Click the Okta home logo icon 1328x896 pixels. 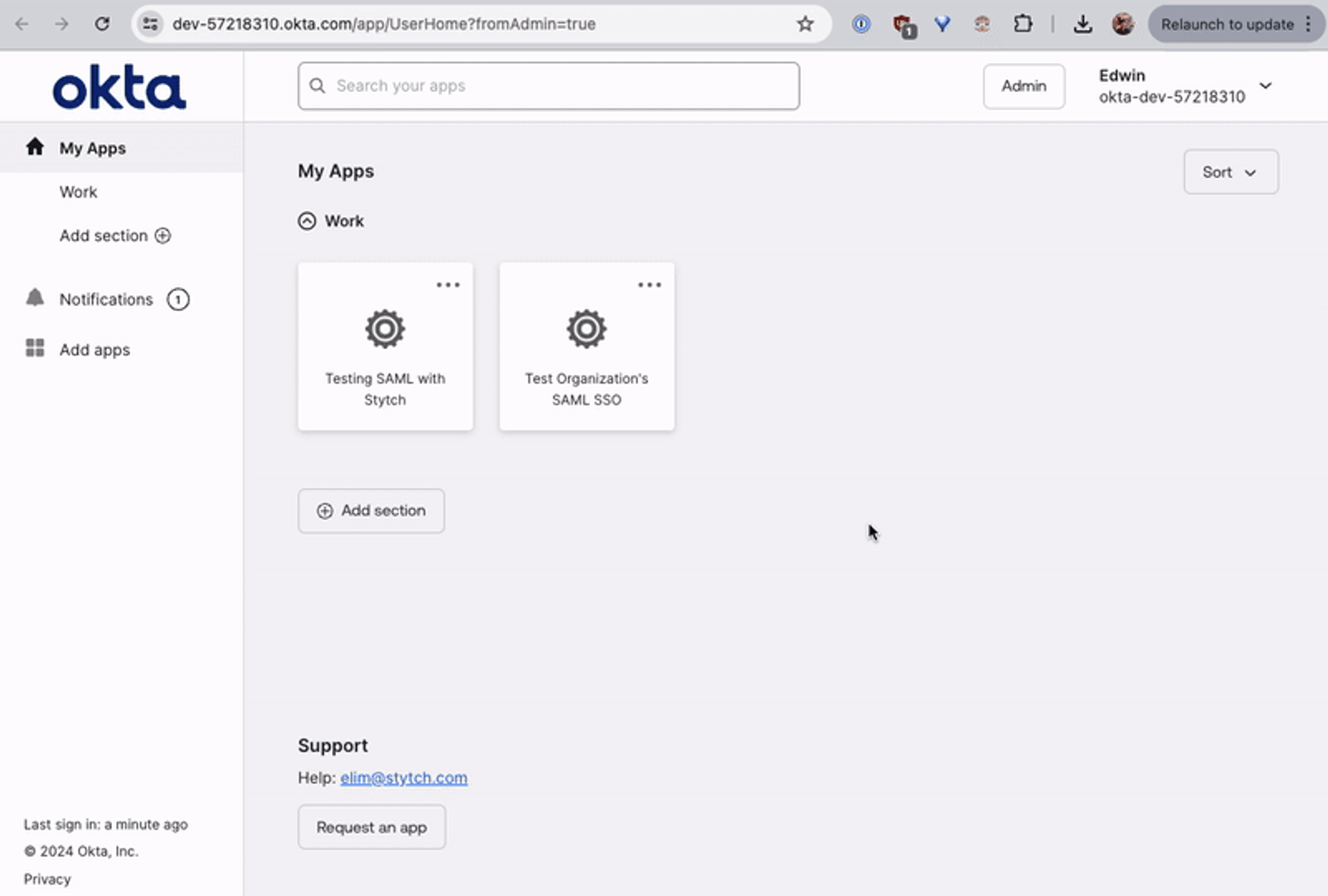[x=119, y=88]
